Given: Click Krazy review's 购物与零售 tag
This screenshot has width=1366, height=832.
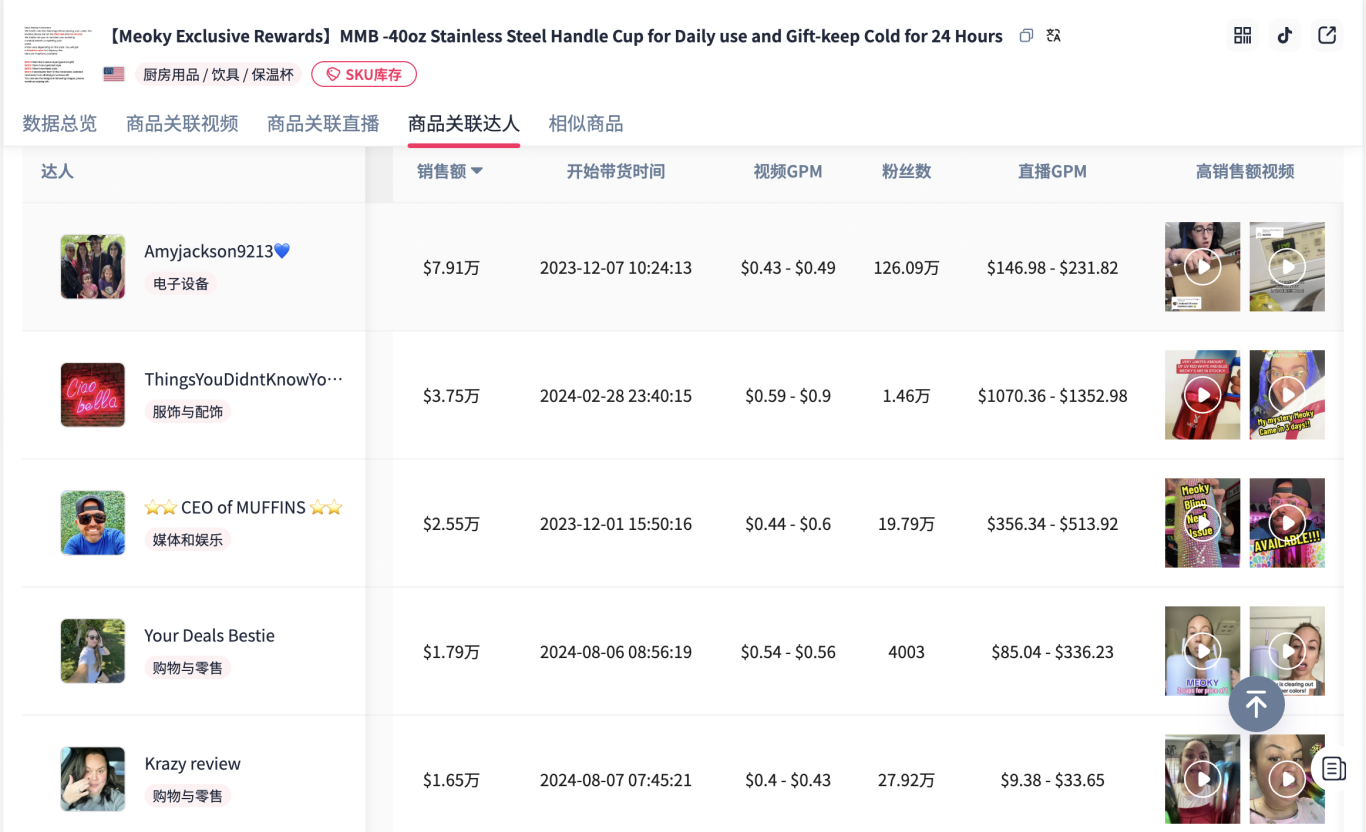Looking at the screenshot, I should point(188,796).
